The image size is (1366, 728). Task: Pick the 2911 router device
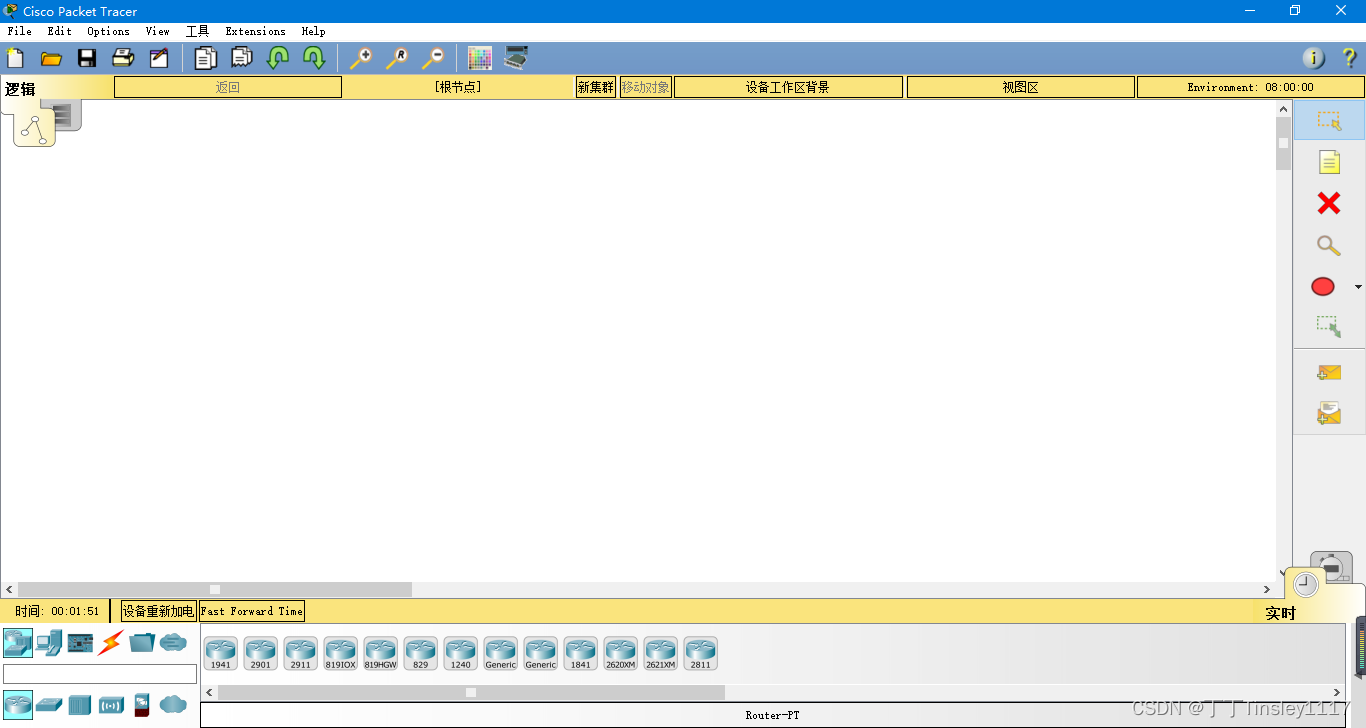[x=301, y=654]
